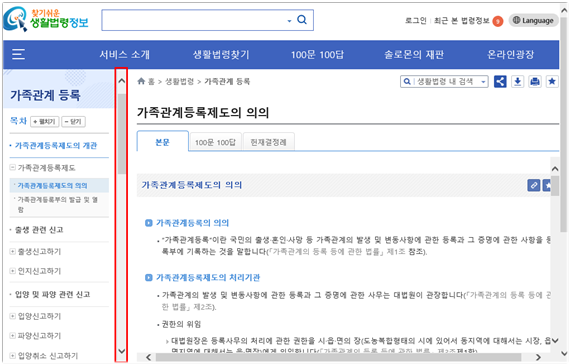Open 입양 및 파양 관련 신고 section
The height and width of the screenshot is (364, 569).
click(x=52, y=294)
